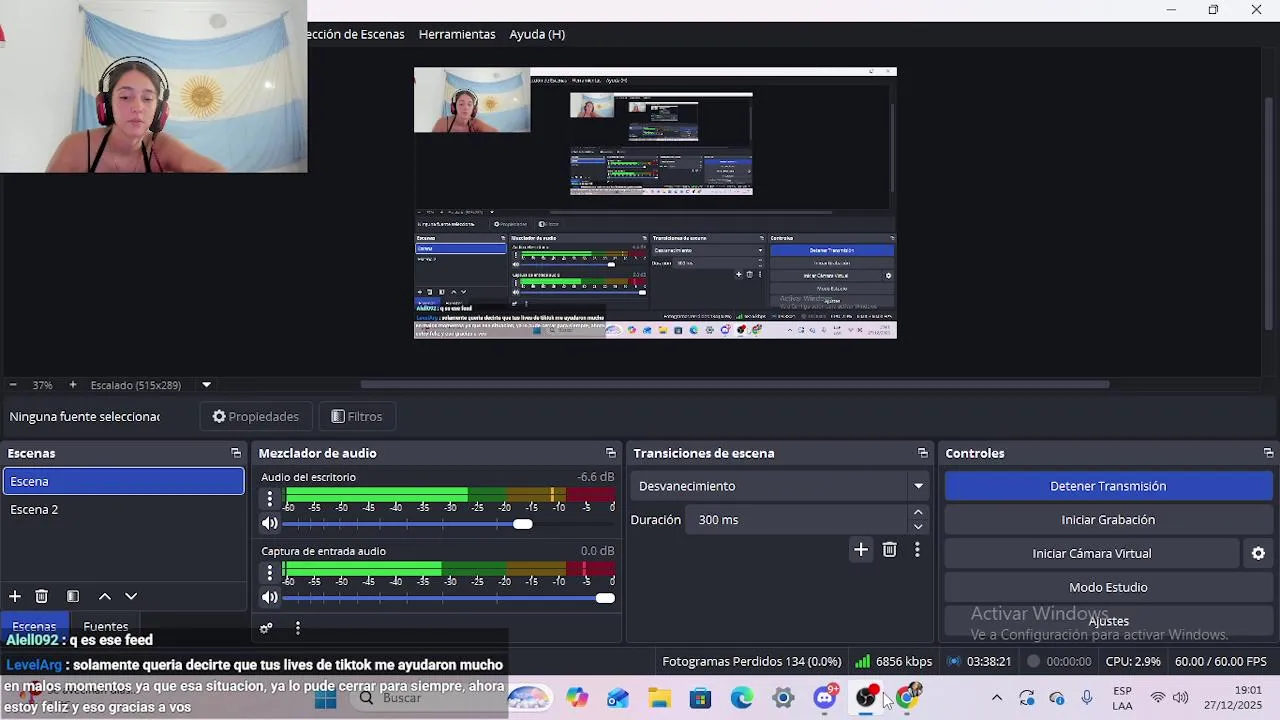
Task: Click the ESP LAA language indicator
Action: pyautogui.click(x=1122, y=698)
